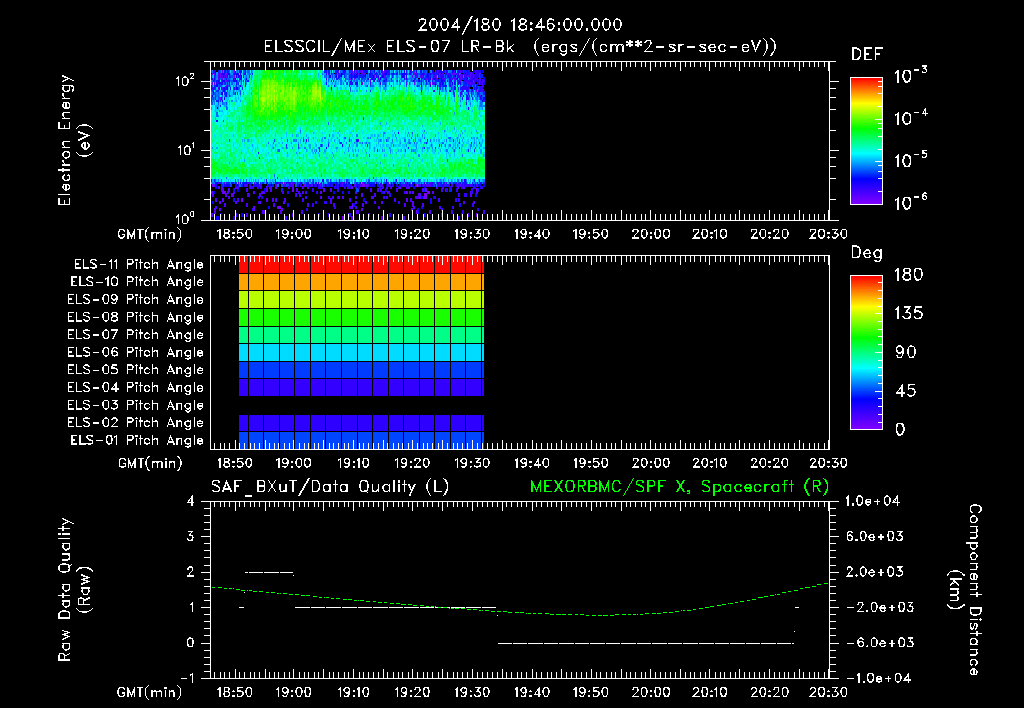Click the 'ELS-10 Pitch Angle' row label
Viewport: 1024px width, 708px height.
tap(137, 282)
